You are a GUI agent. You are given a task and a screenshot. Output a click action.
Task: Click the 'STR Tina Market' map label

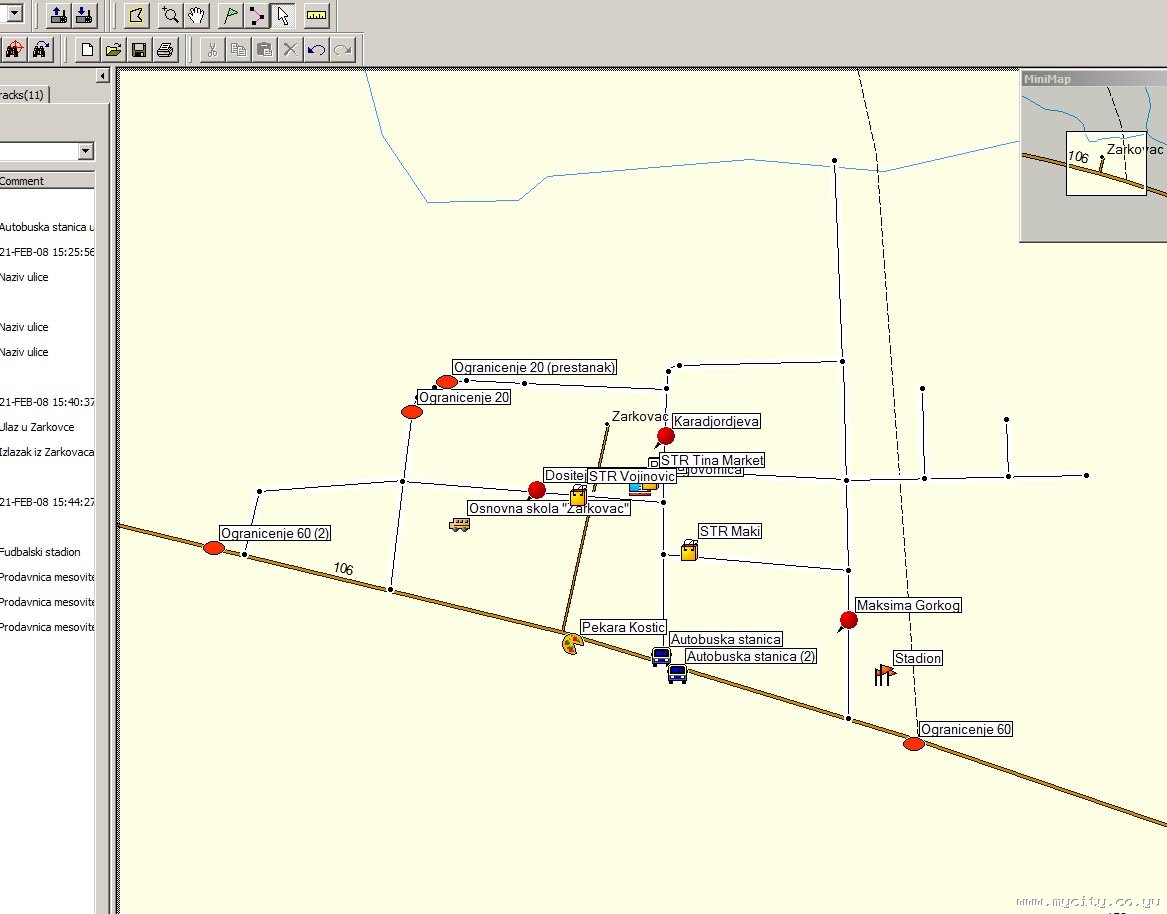click(x=712, y=460)
